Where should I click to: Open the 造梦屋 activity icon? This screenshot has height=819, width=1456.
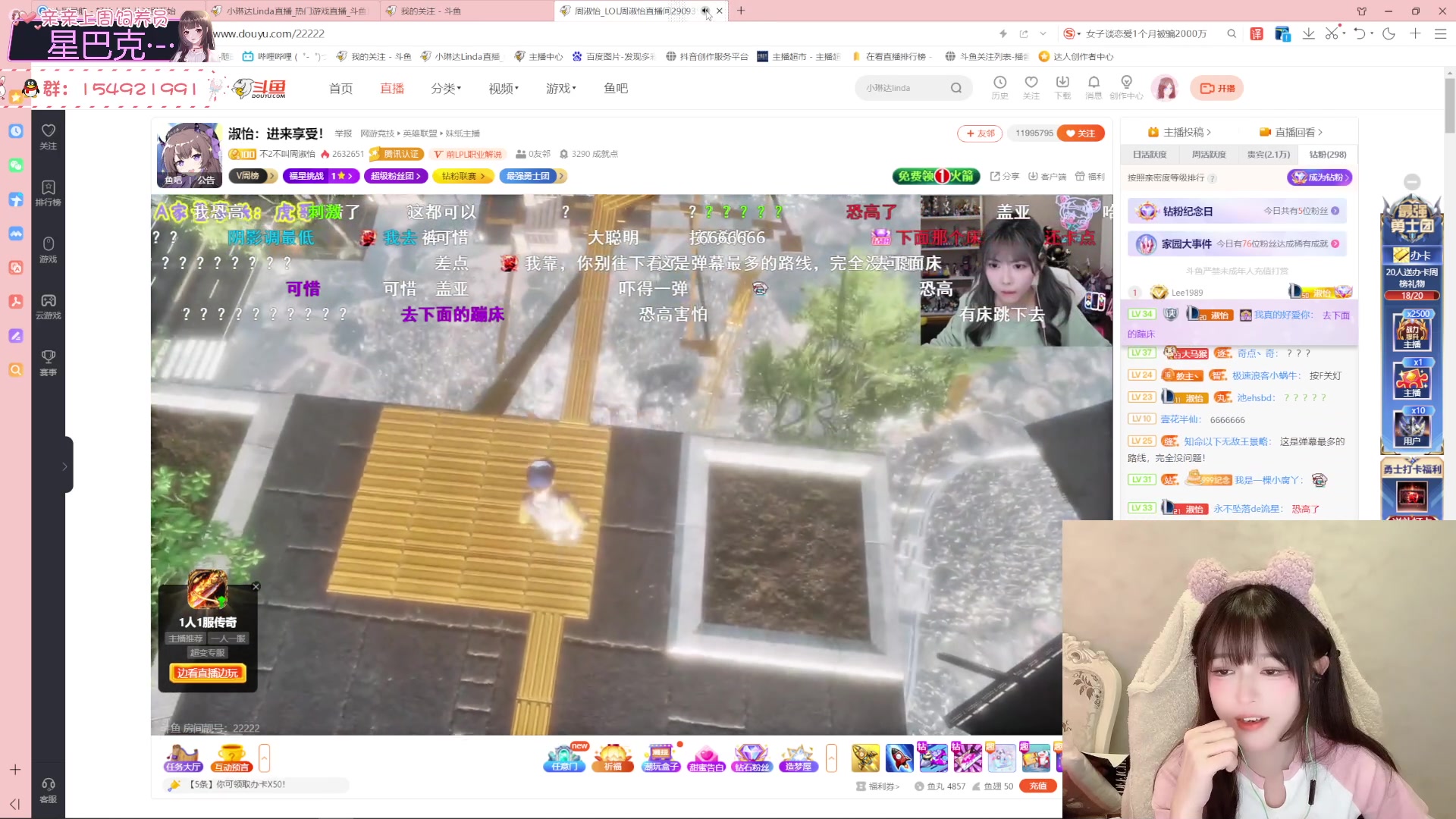pos(798,758)
